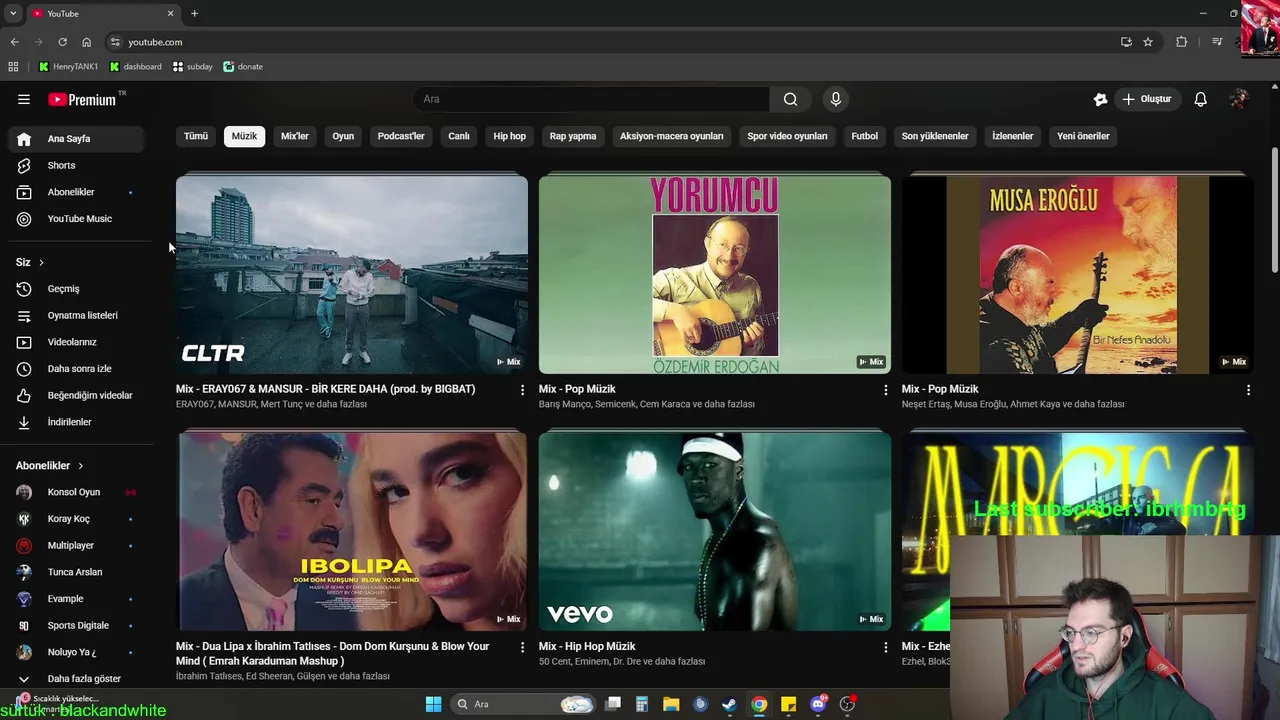
Task: Open Musa Eroğlu mix thumbnail
Action: click(1078, 275)
